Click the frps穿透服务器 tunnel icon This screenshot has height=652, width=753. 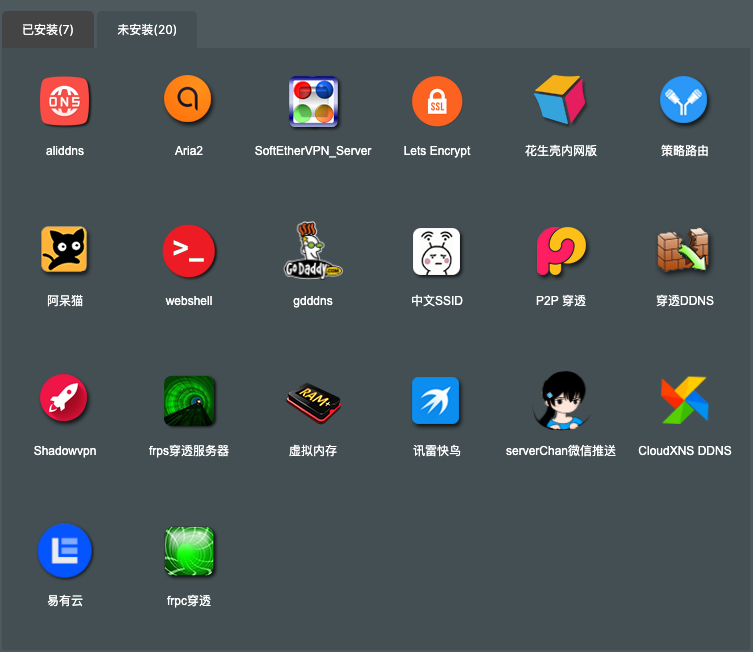pyautogui.click(x=189, y=401)
